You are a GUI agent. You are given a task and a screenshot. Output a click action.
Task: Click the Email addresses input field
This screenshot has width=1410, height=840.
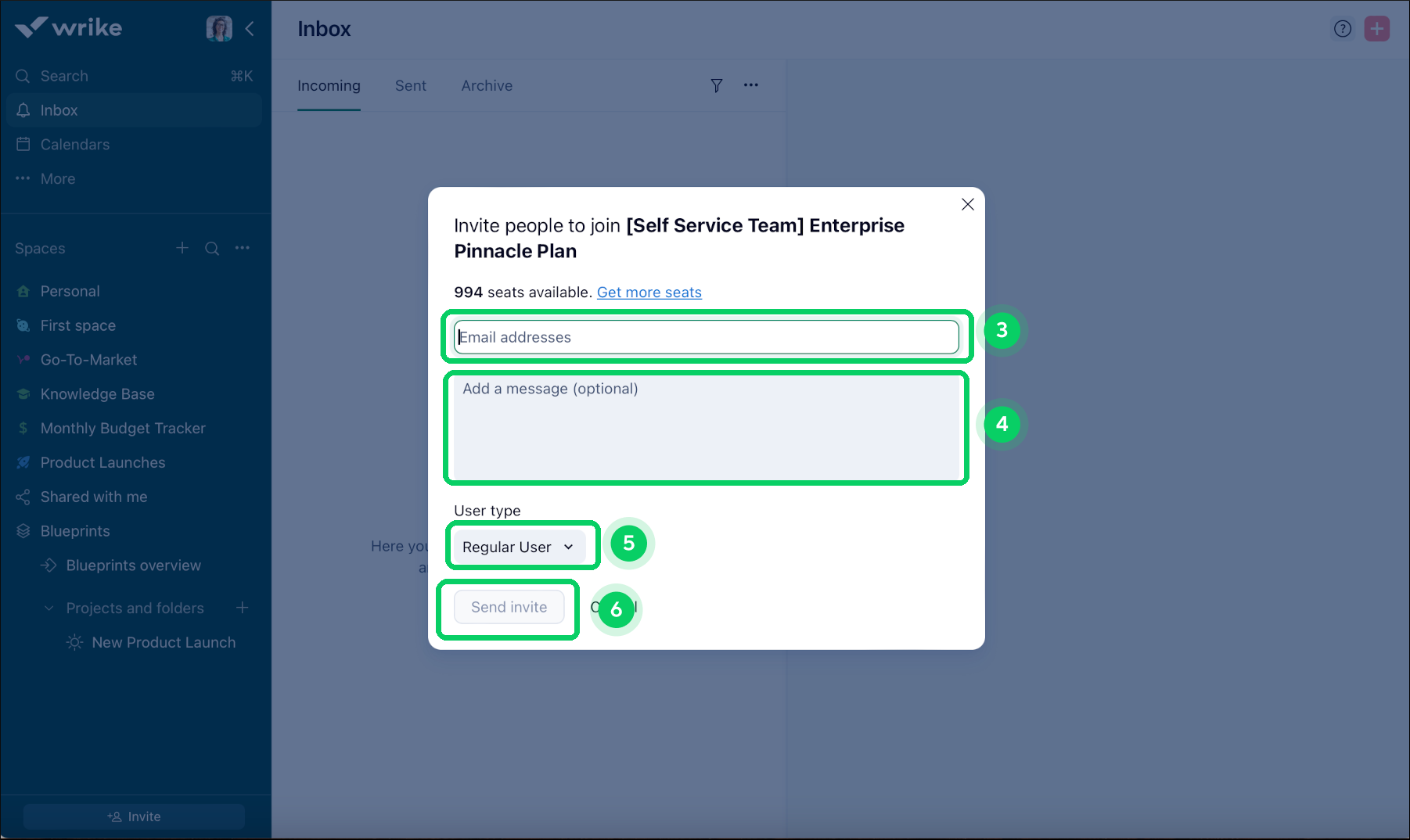(x=705, y=337)
